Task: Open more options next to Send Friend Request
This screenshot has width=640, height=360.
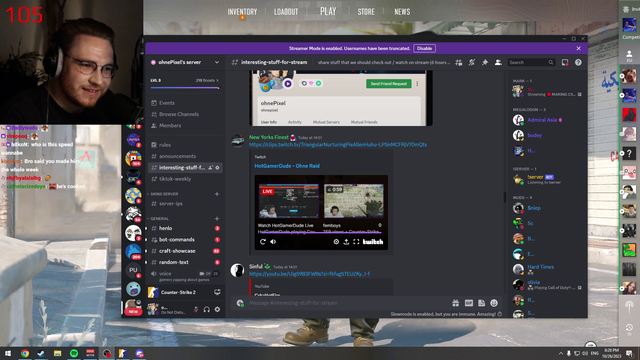Action: pos(417,84)
